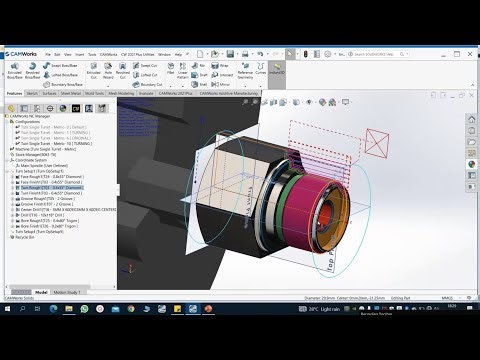Open the Curves tool
480x360 pixels.
(261, 68)
